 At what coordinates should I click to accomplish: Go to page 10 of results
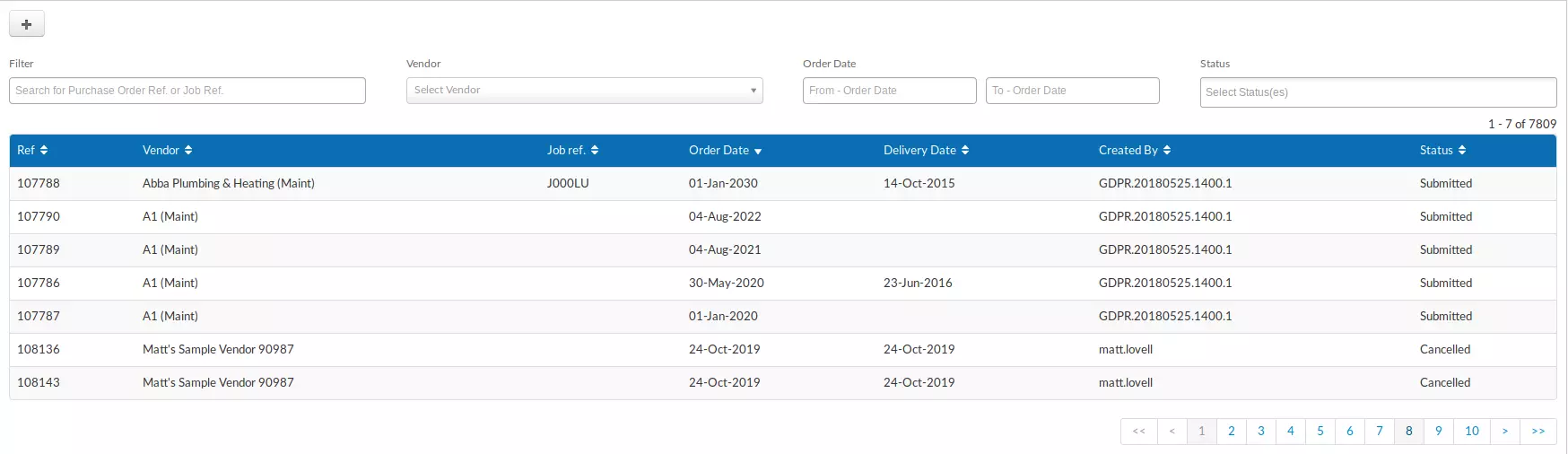click(x=1472, y=432)
